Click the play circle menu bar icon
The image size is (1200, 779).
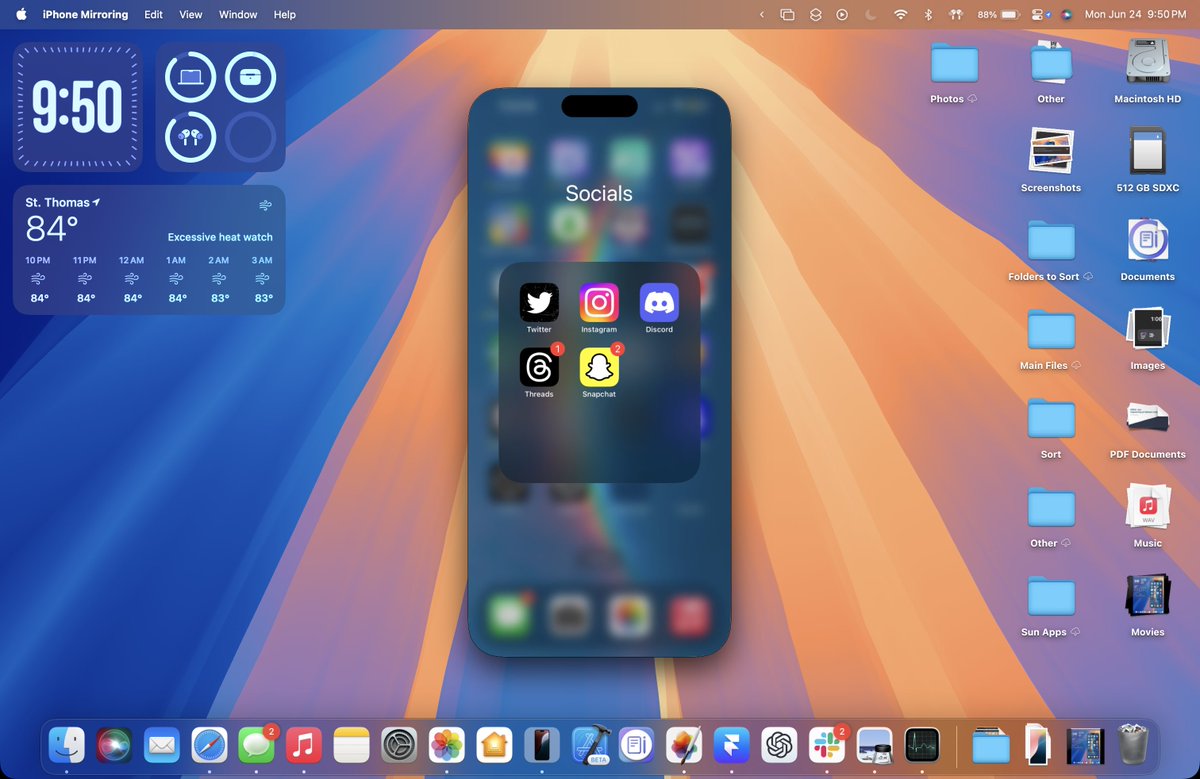(x=842, y=14)
